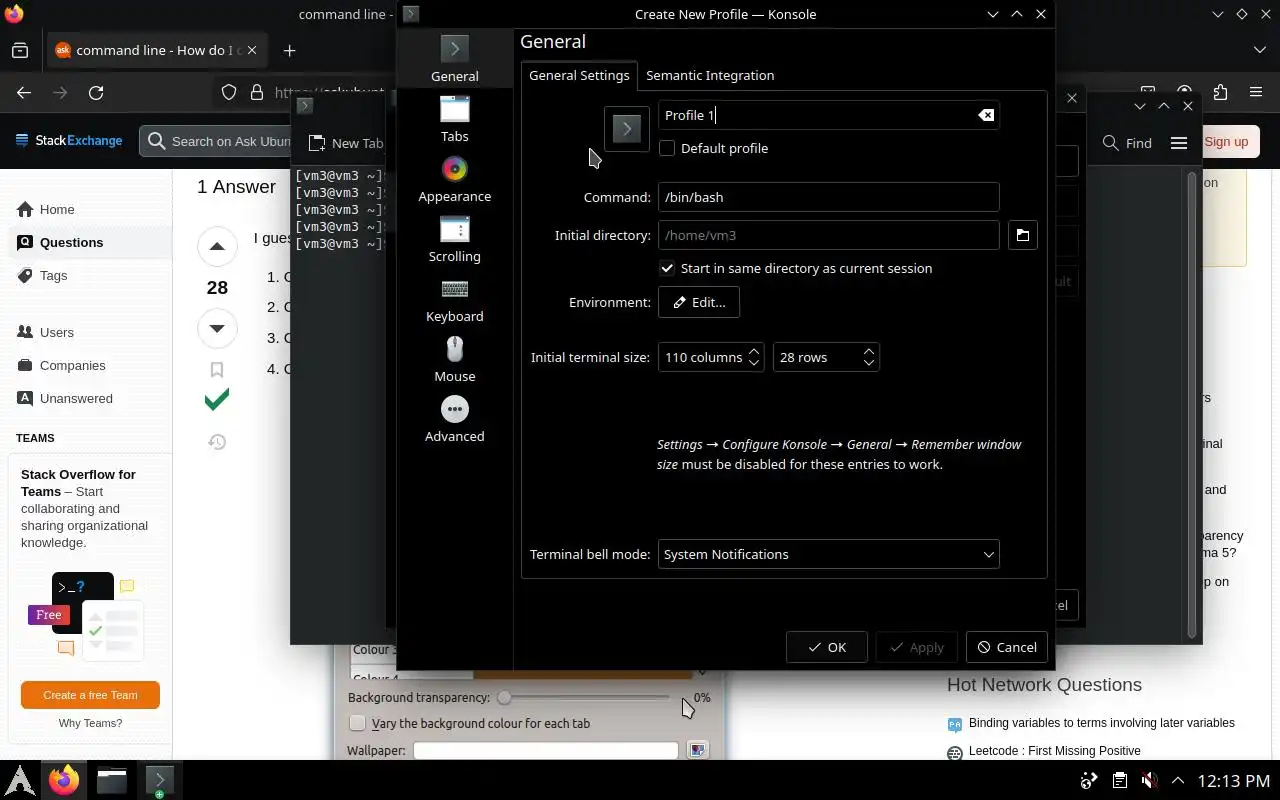Click the Initial directory input field

828,235
